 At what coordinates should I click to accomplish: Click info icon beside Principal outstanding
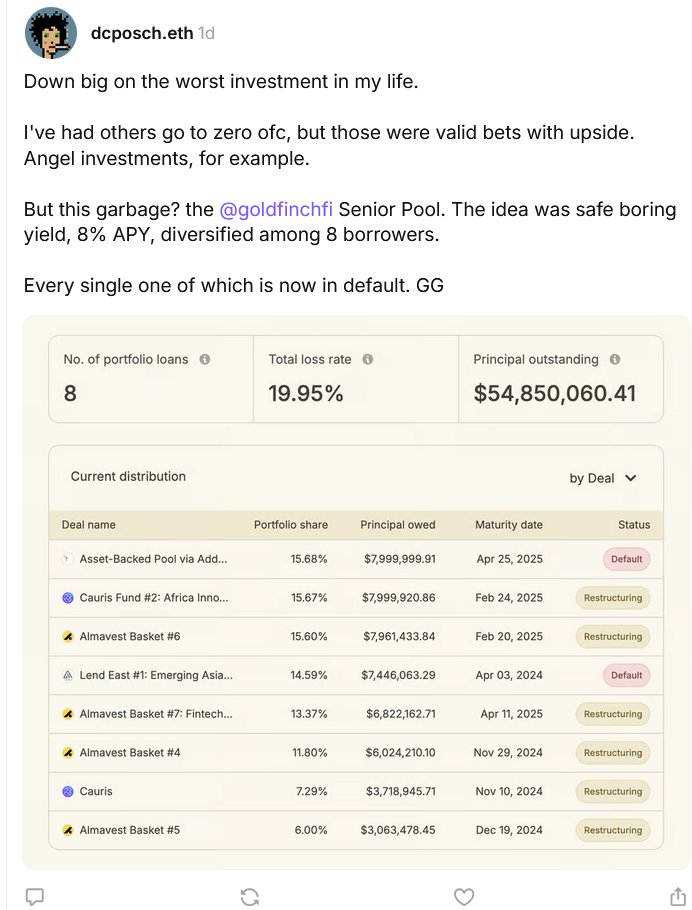coord(615,359)
